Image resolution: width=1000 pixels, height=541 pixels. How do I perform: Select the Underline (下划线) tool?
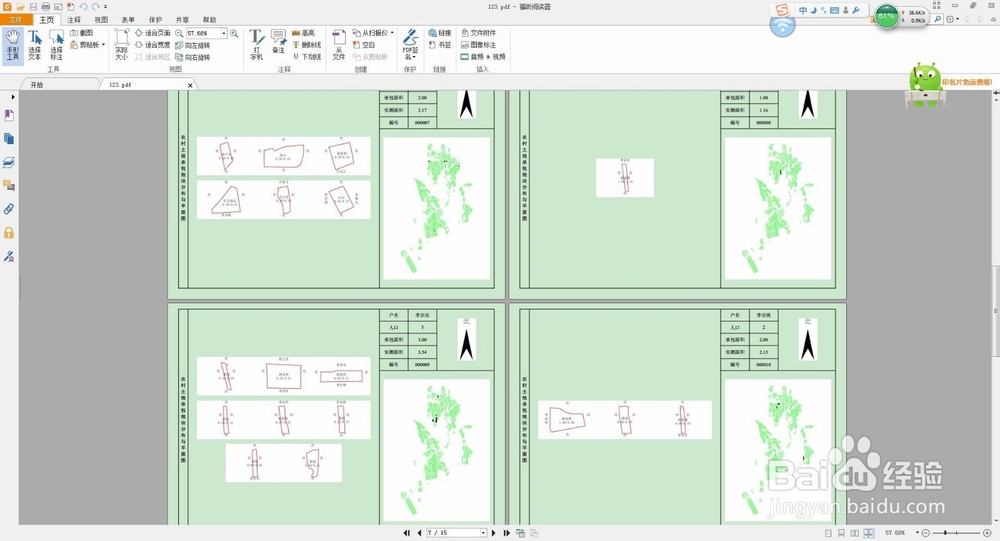(307, 57)
